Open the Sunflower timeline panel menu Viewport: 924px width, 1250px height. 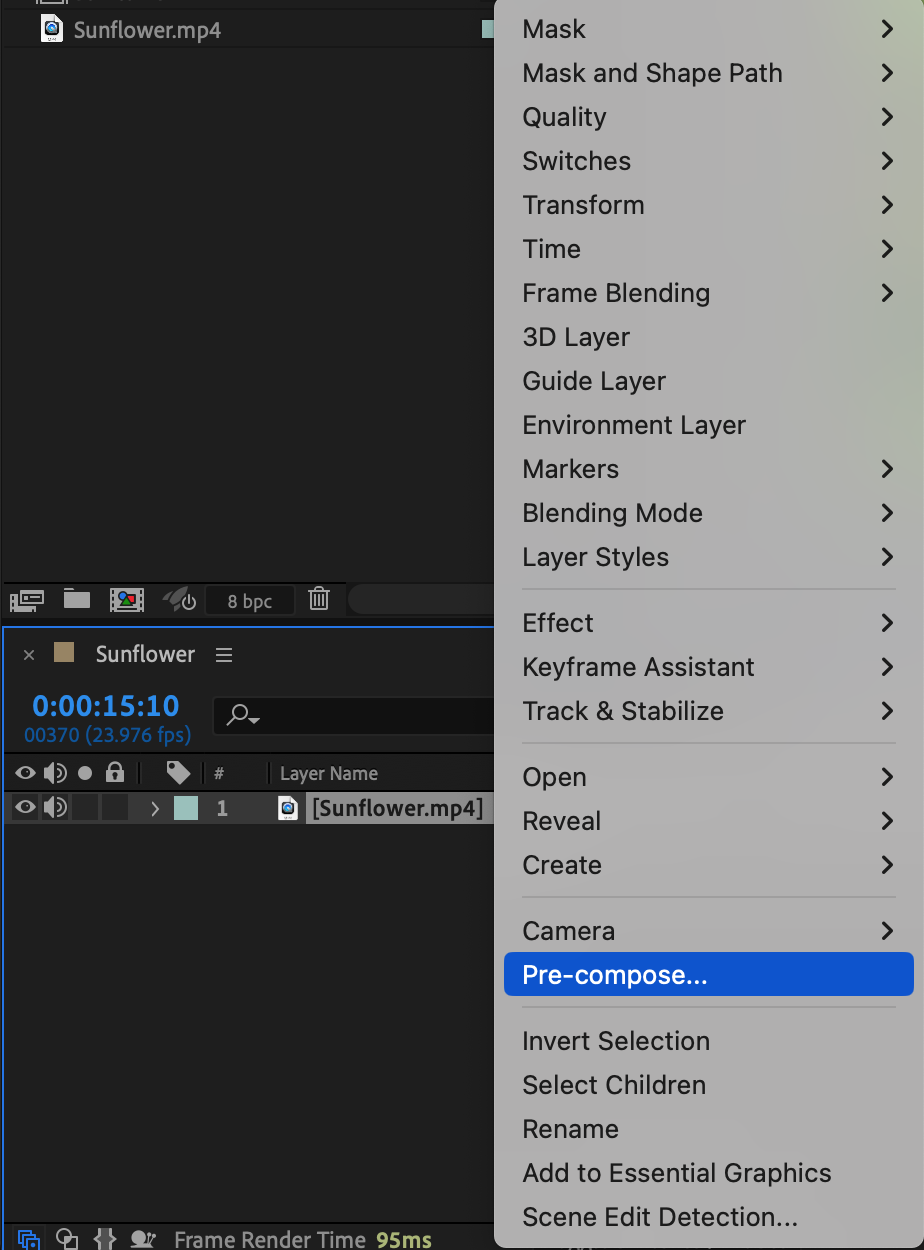tap(224, 655)
